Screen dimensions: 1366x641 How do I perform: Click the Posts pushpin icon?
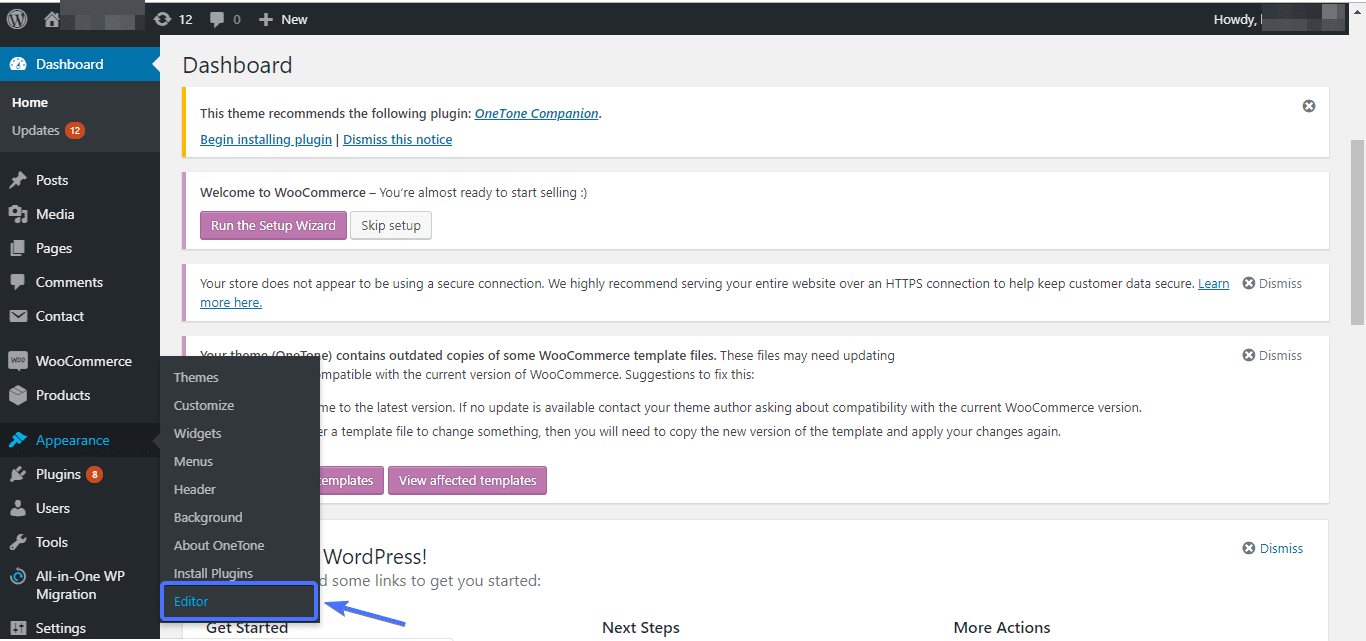tap(18, 180)
